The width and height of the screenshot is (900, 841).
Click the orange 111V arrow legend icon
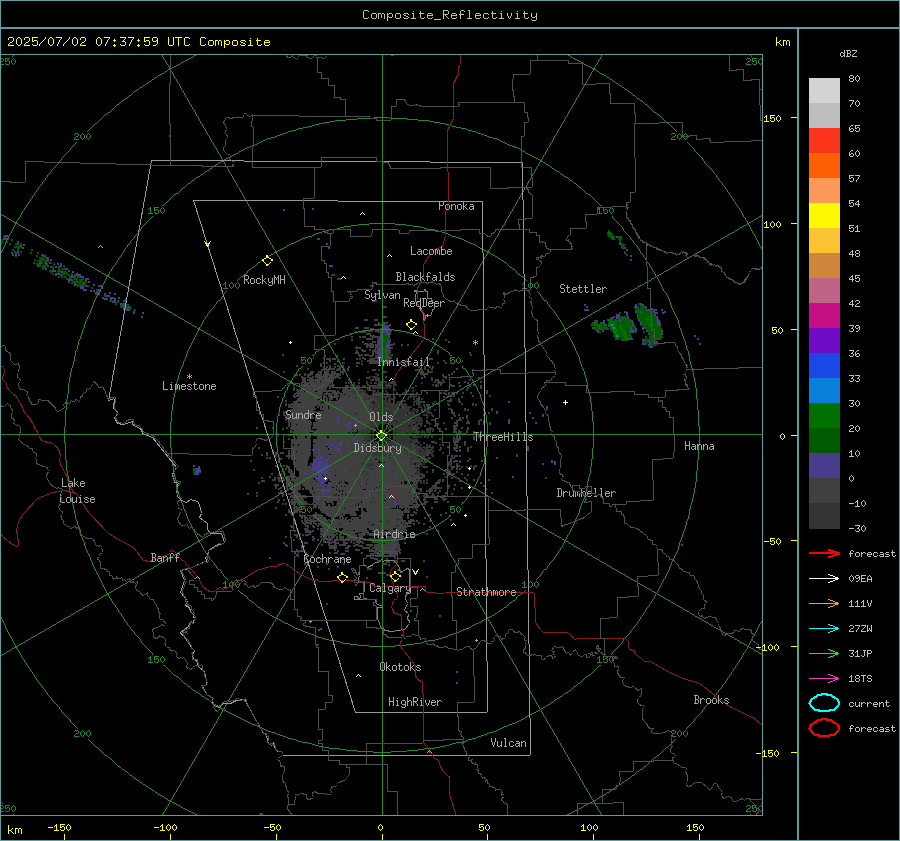(824, 603)
